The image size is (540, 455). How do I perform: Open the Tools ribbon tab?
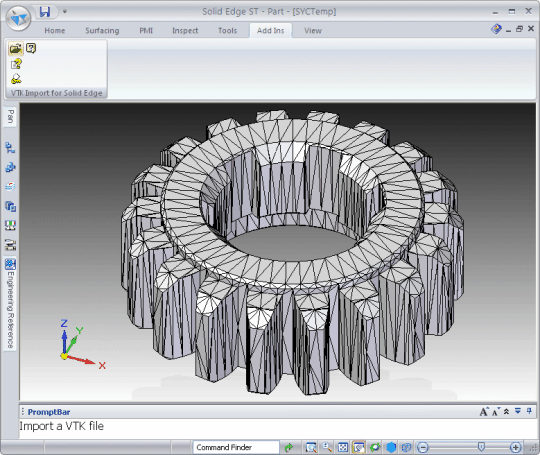click(x=228, y=31)
